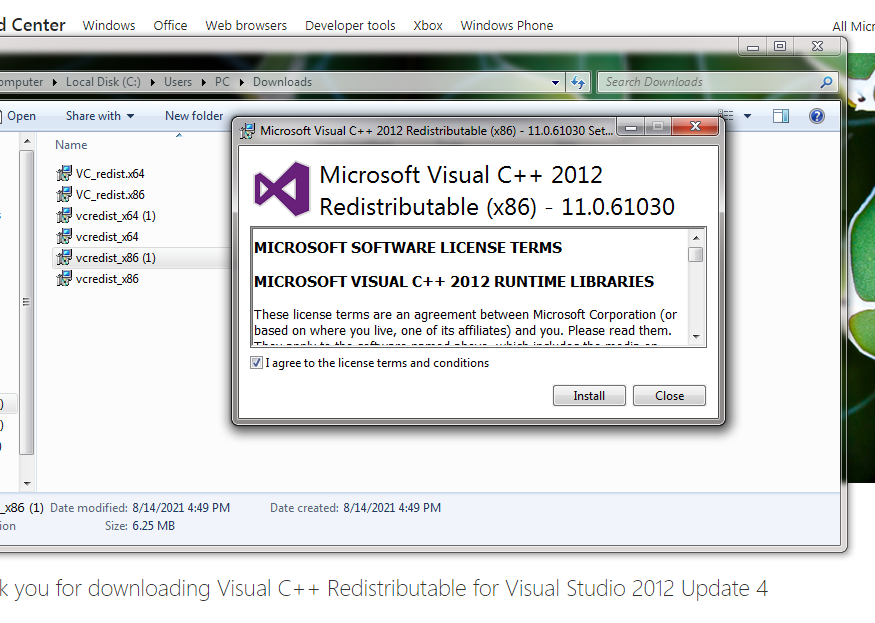
Task: Click the VC_redist.x64 installer icon
Action: pos(64,174)
